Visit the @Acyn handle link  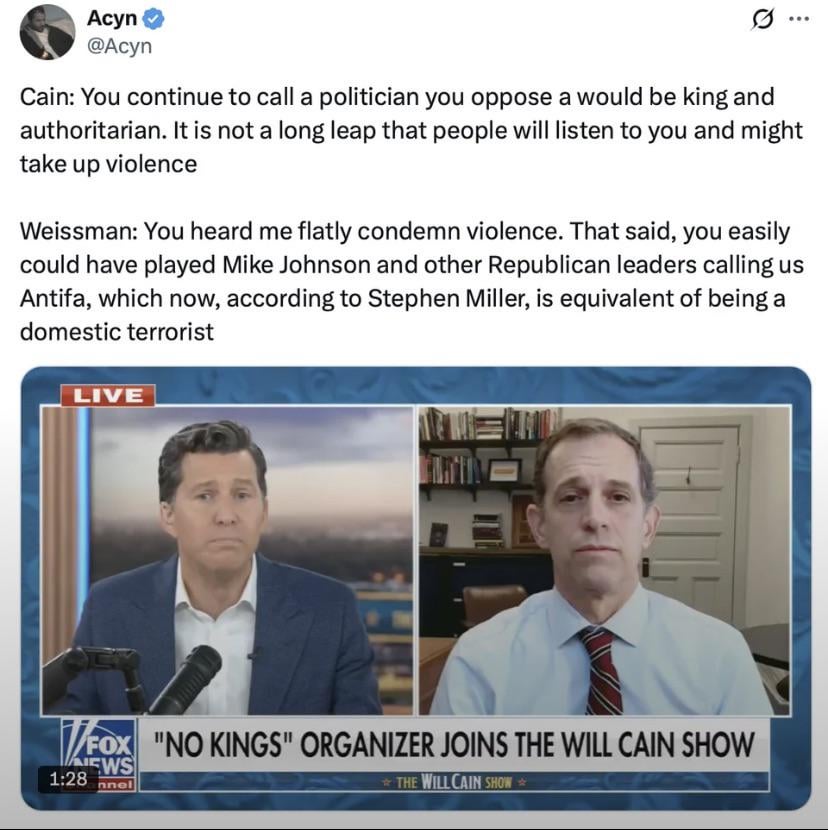[x=119, y=46]
